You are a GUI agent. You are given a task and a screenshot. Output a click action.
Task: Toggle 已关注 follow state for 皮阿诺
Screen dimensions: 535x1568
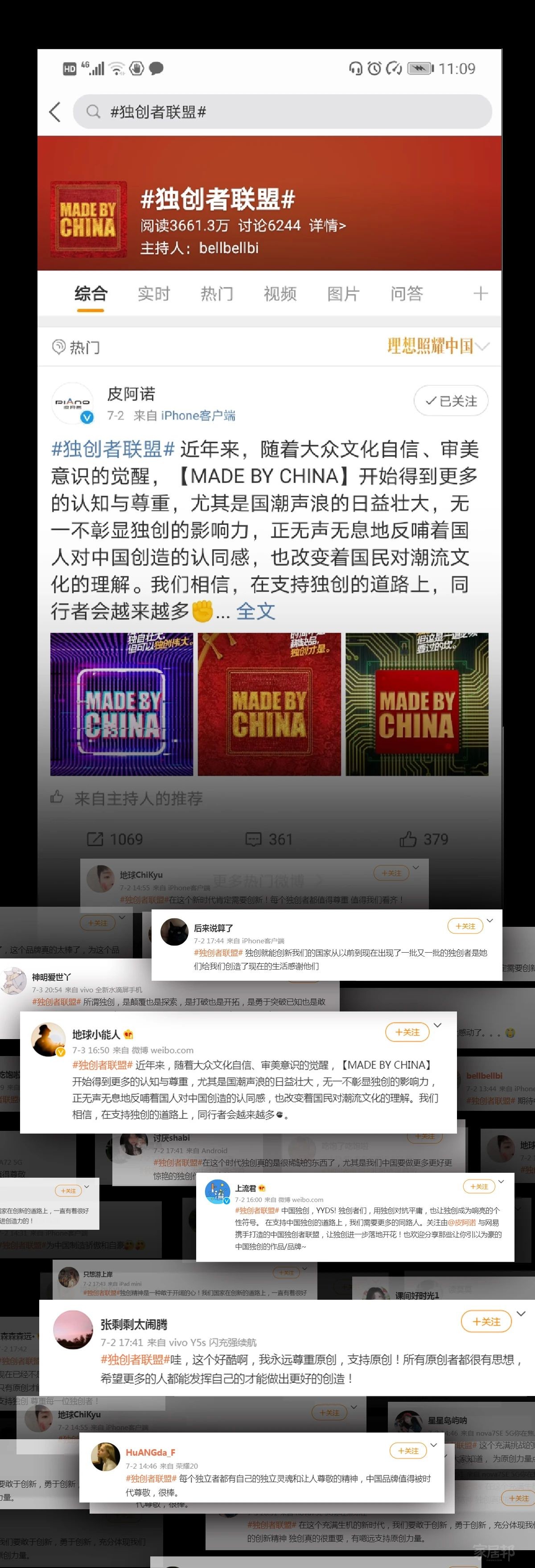coord(451,401)
